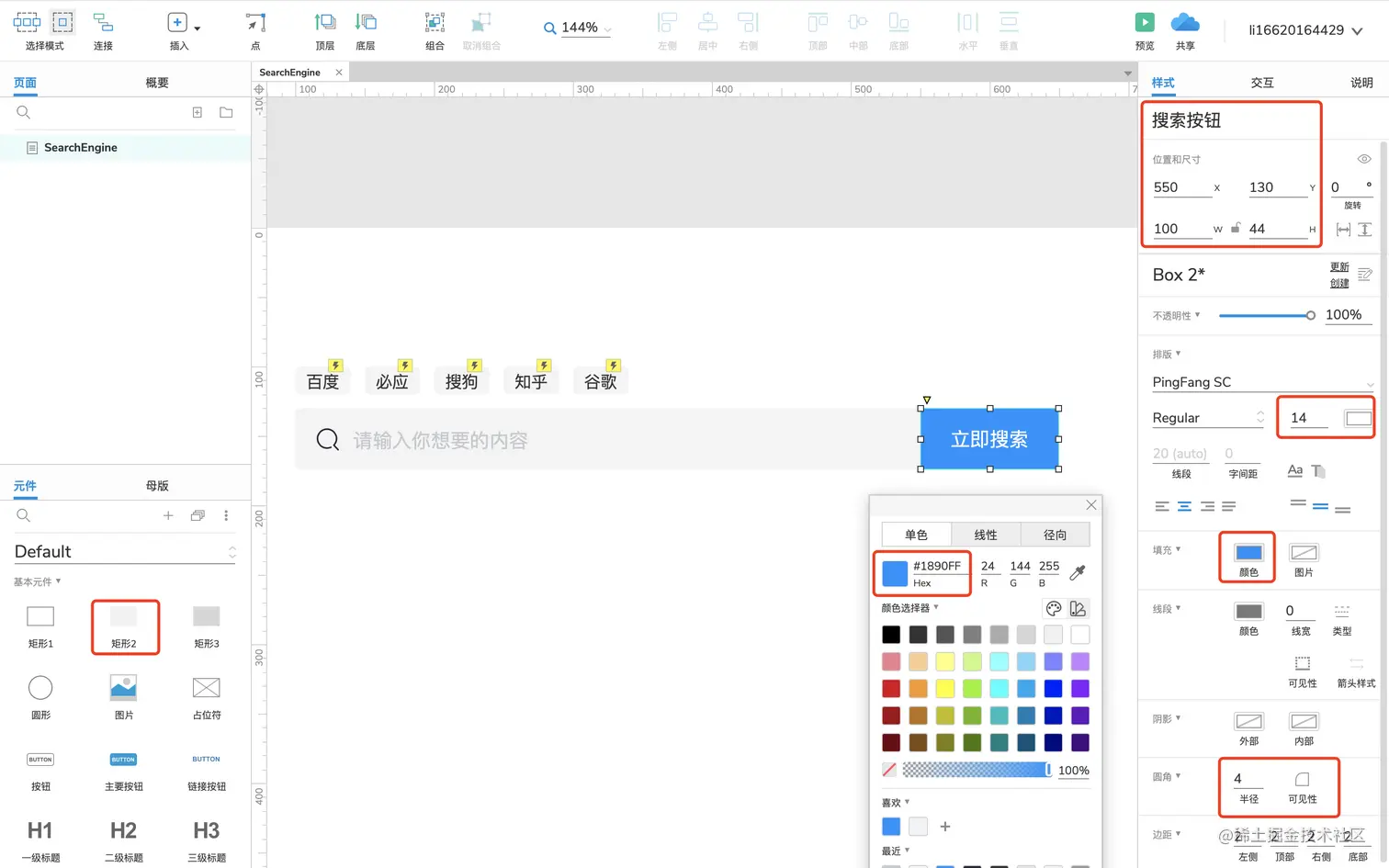Add a new page in pages panel
This screenshot has width=1389, height=868.
(x=197, y=112)
